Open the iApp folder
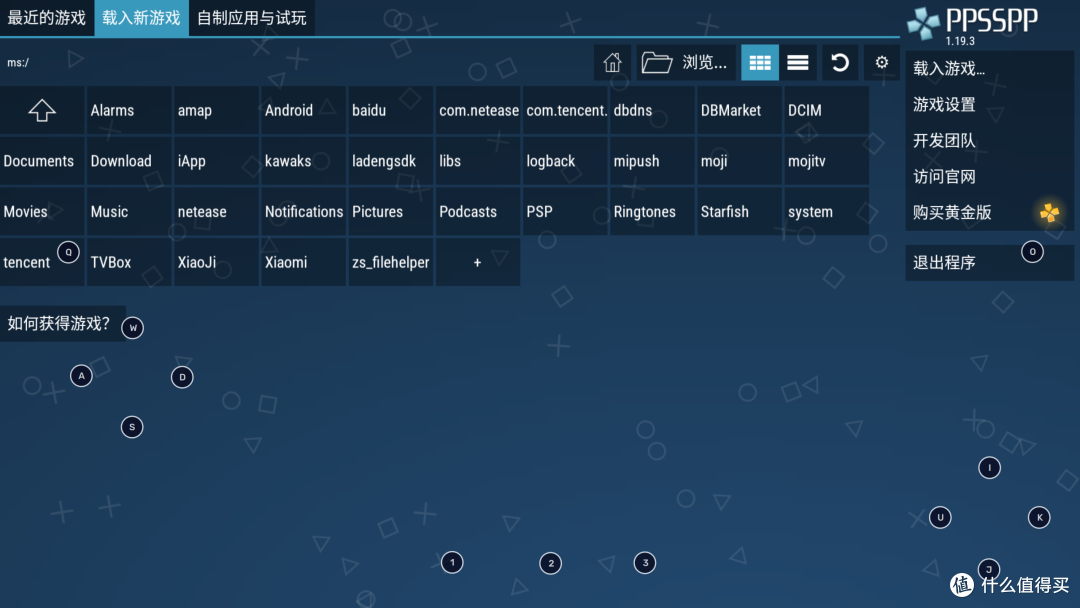The height and width of the screenshot is (608, 1080). [x=216, y=161]
